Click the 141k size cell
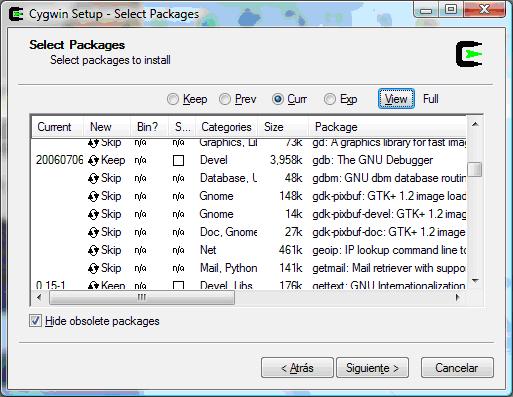Viewport: 513px width, 397px height. pos(290,268)
